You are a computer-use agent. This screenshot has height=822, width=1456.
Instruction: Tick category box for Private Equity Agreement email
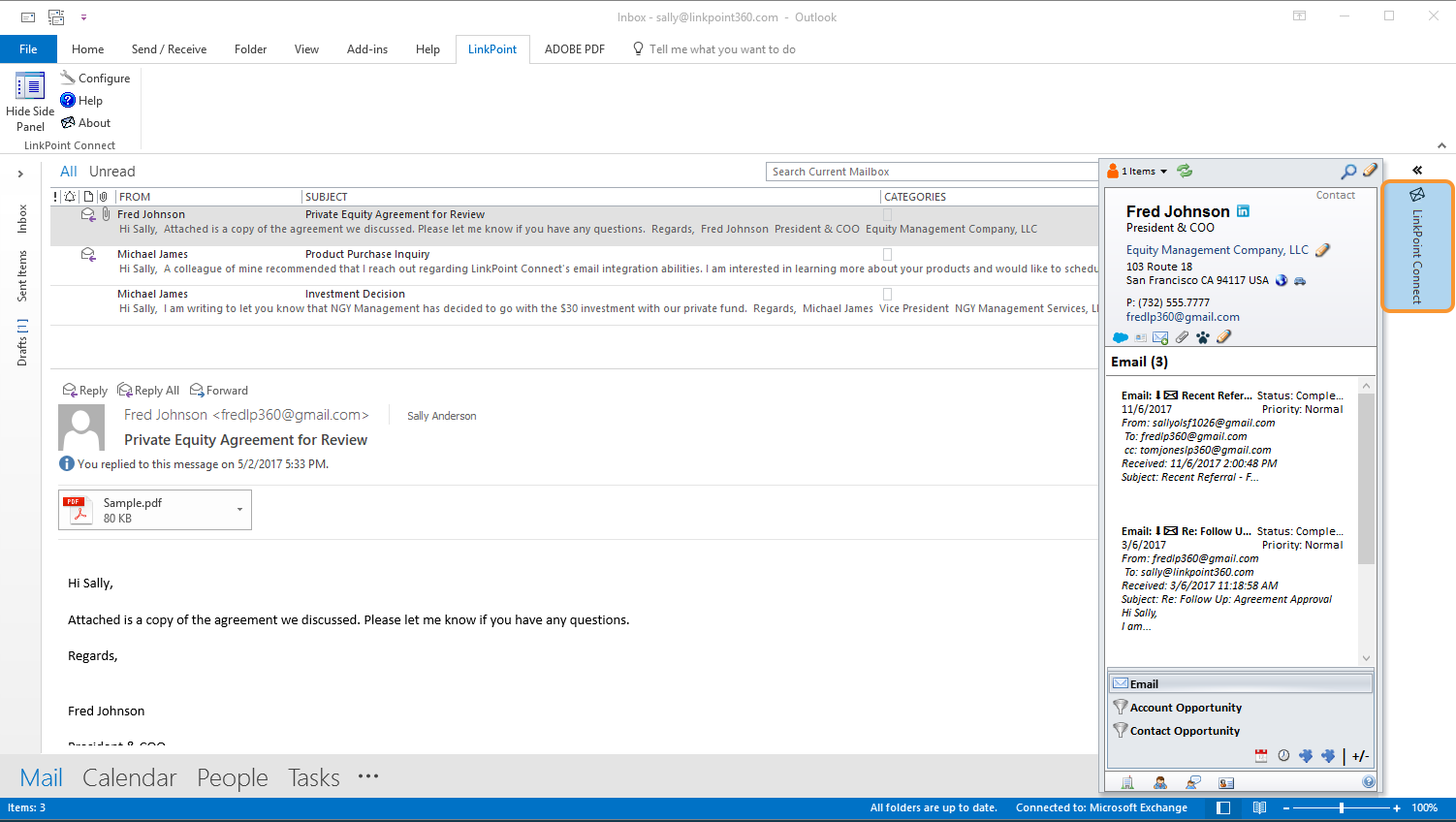(887, 215)
